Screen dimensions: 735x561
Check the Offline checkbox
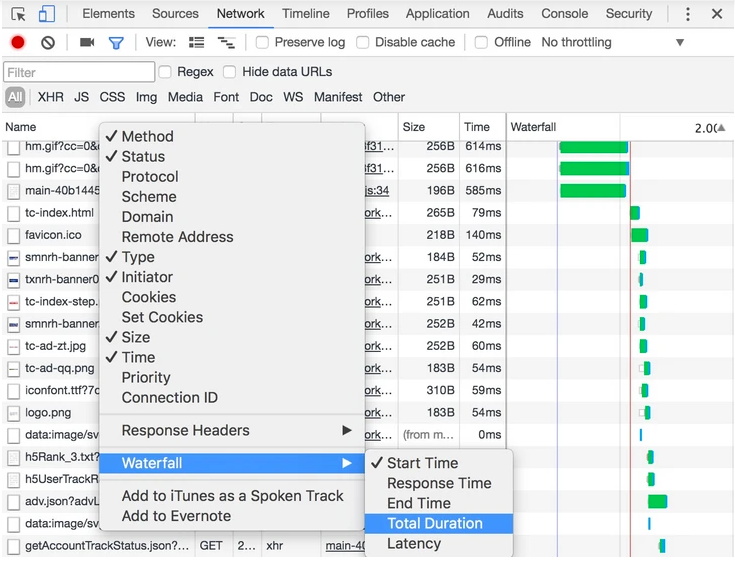[481, 43]
